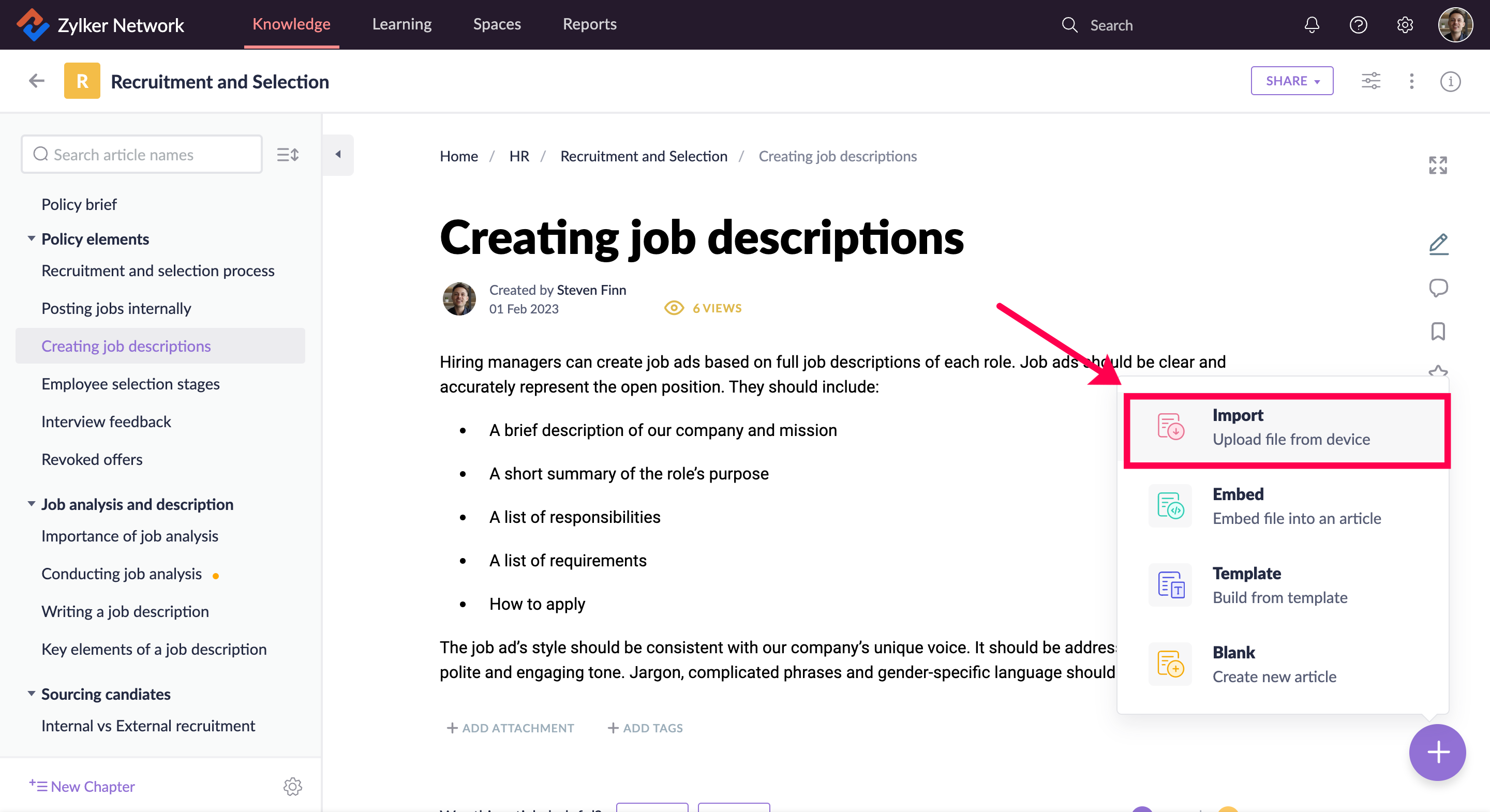Collapse the sidebar panel arrow
Image resolution: width=1490 pixels, height=812 pixels.
338,155
